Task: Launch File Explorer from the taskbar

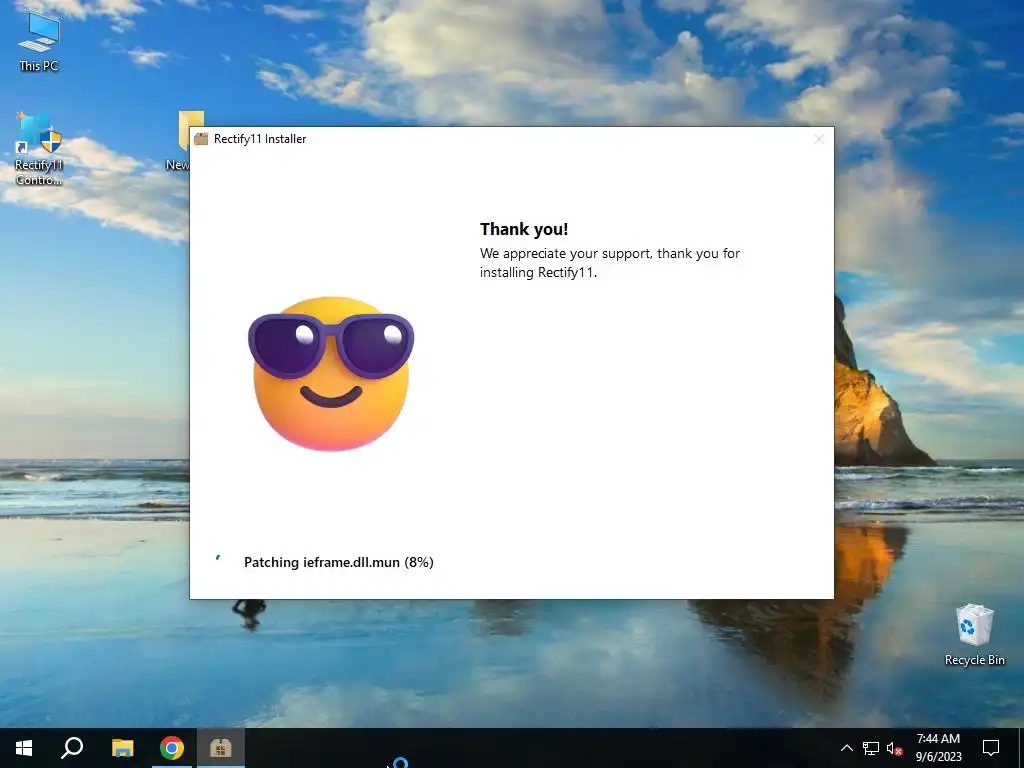Action: point(122,748)
